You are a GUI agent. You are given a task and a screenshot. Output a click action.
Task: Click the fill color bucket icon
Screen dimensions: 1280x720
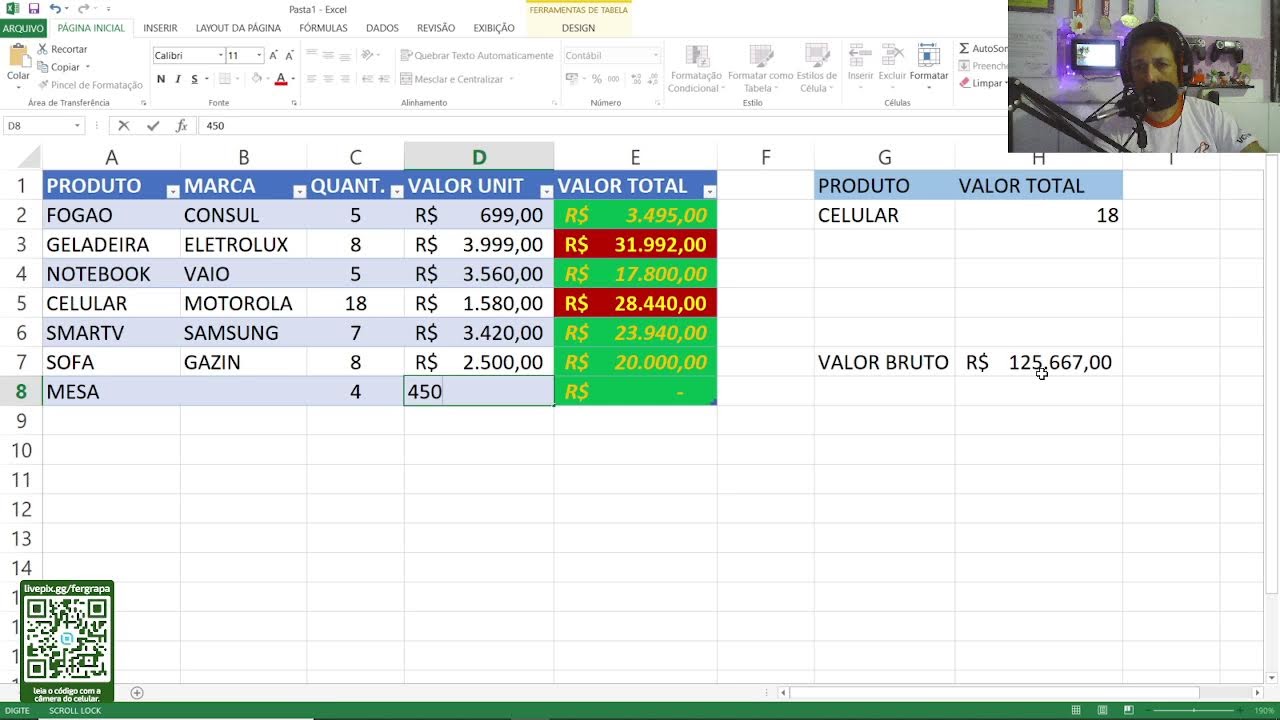coord(257,79)
